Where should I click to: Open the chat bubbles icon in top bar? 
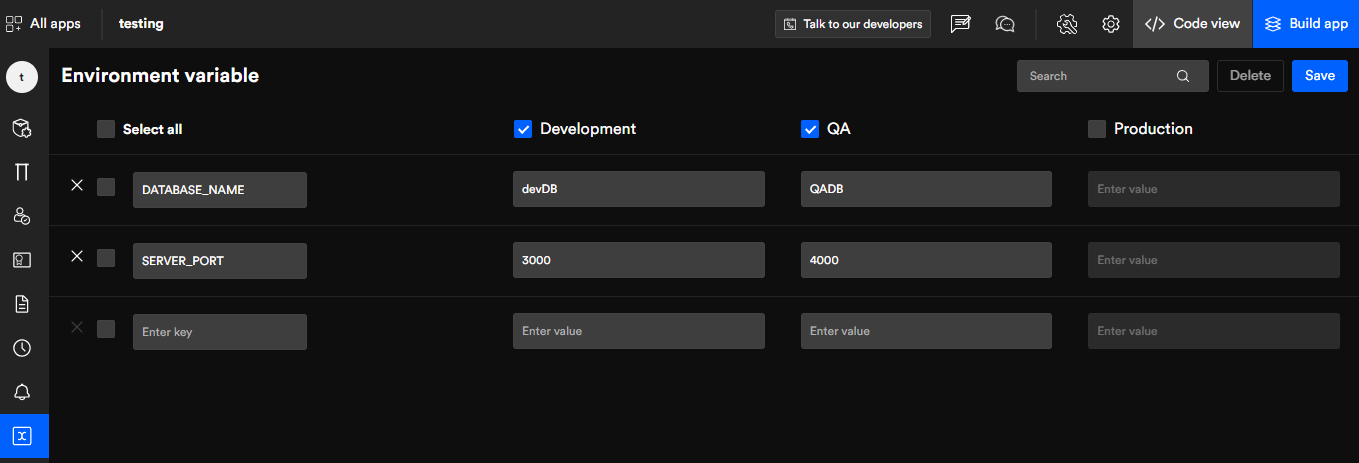[1005, 24]
